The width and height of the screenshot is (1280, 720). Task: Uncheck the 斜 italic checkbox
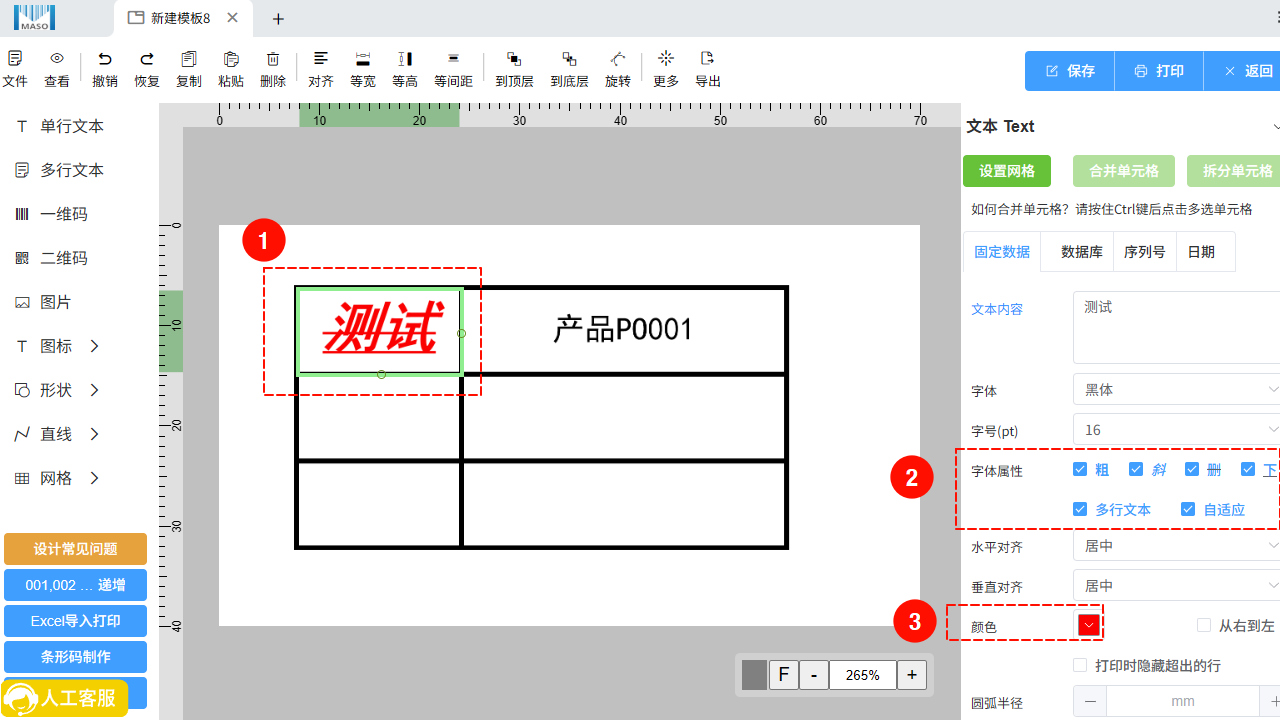[1136, 468]
